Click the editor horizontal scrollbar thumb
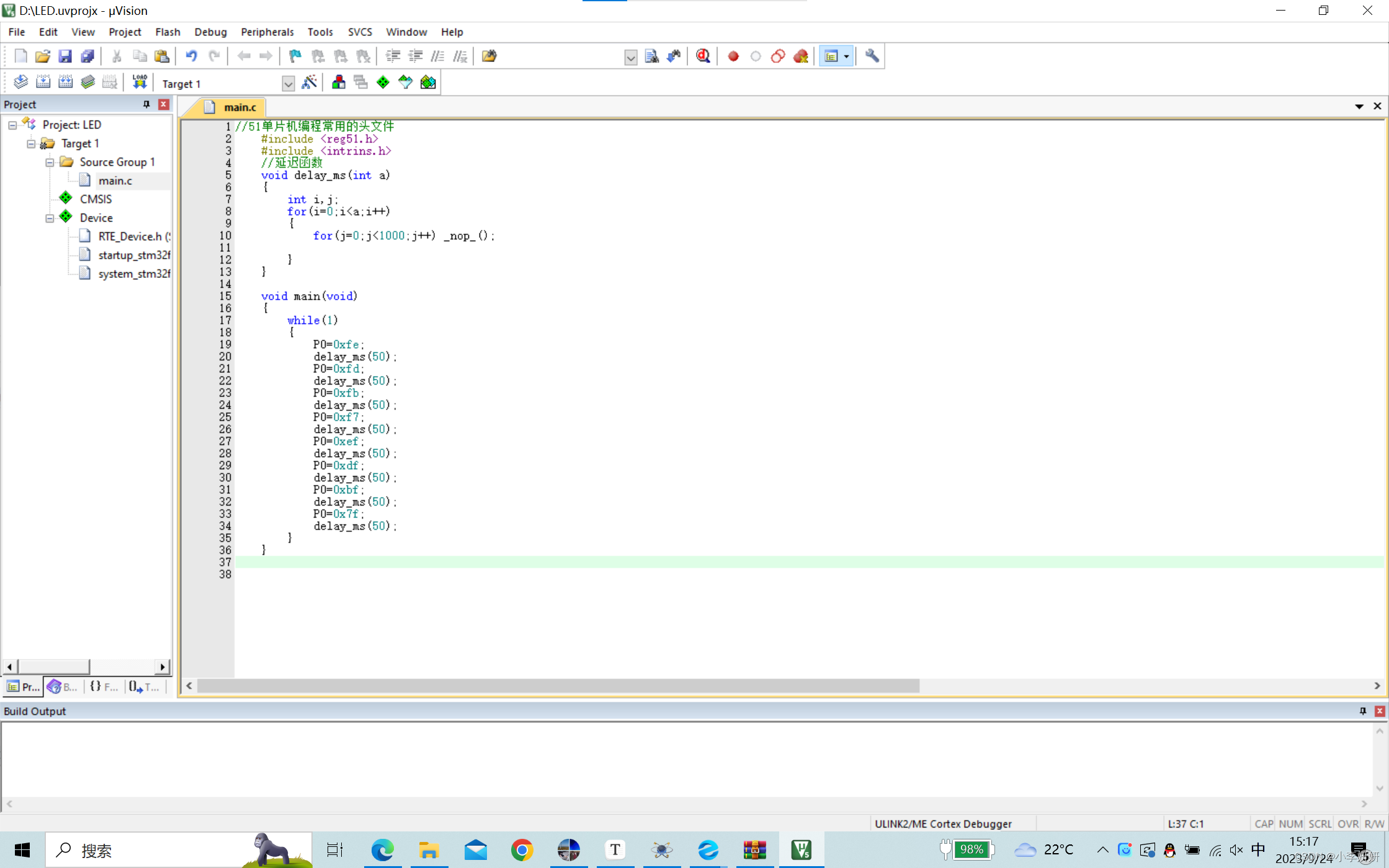The height and width of the screenshot is (868, 1389). click(x=558, y=686)
